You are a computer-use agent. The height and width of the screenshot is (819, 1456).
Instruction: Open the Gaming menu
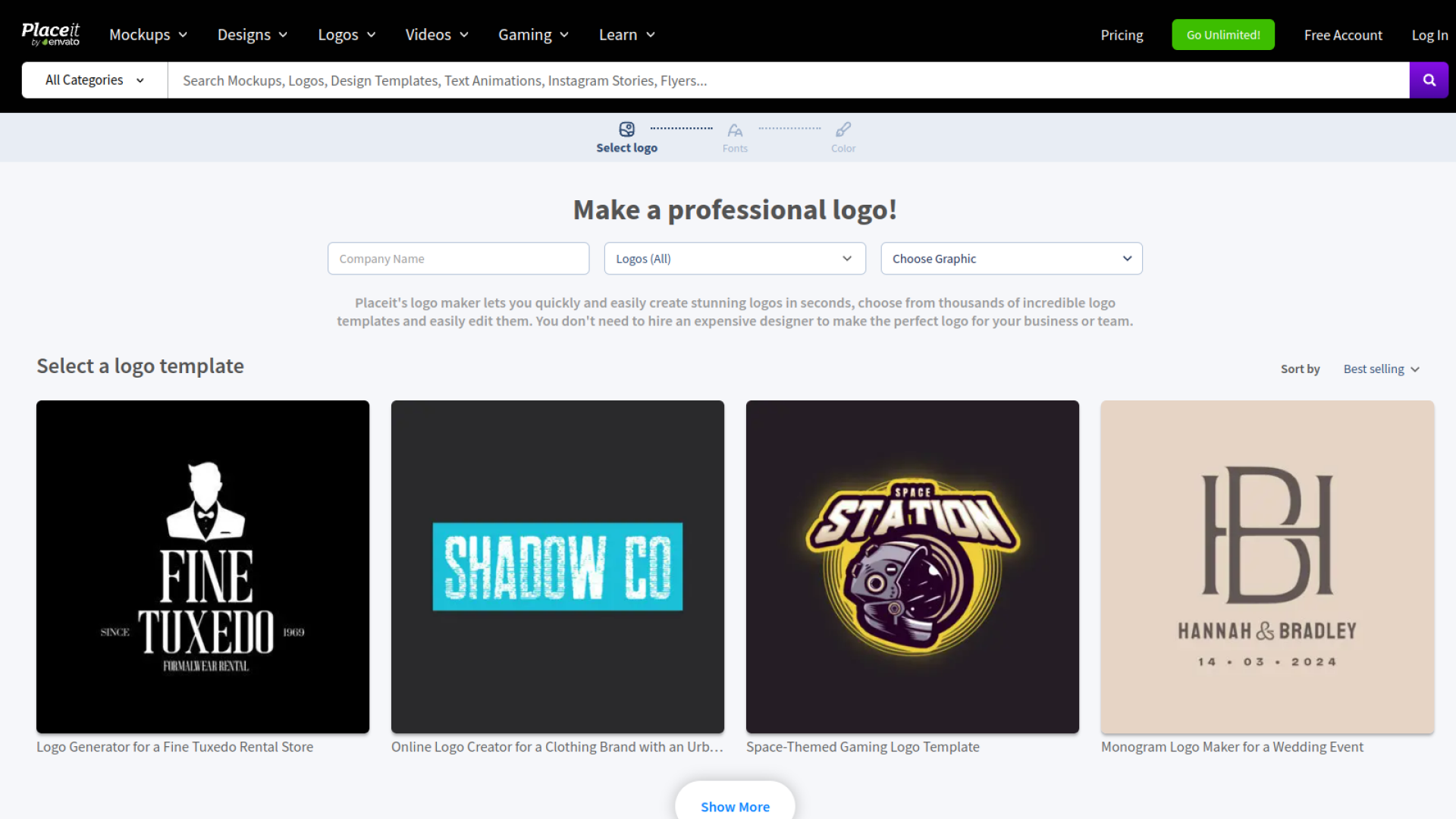[x=533, y=35]
